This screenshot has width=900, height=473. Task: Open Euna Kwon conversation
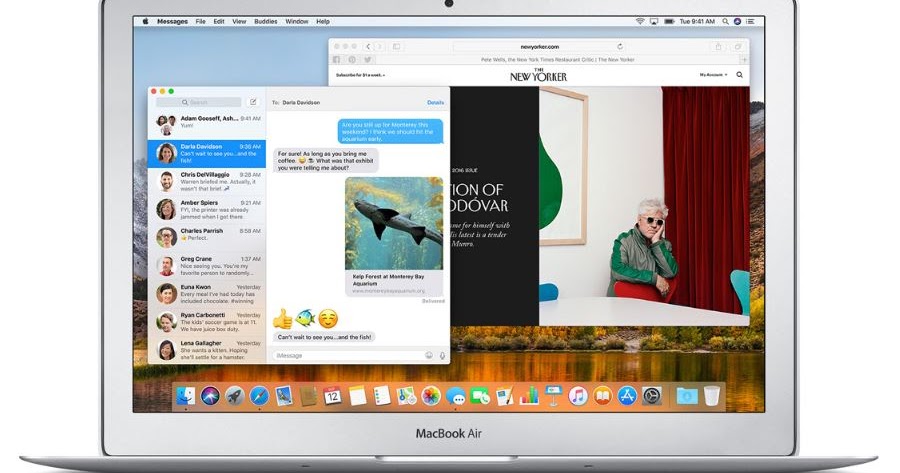click(207, 294)
